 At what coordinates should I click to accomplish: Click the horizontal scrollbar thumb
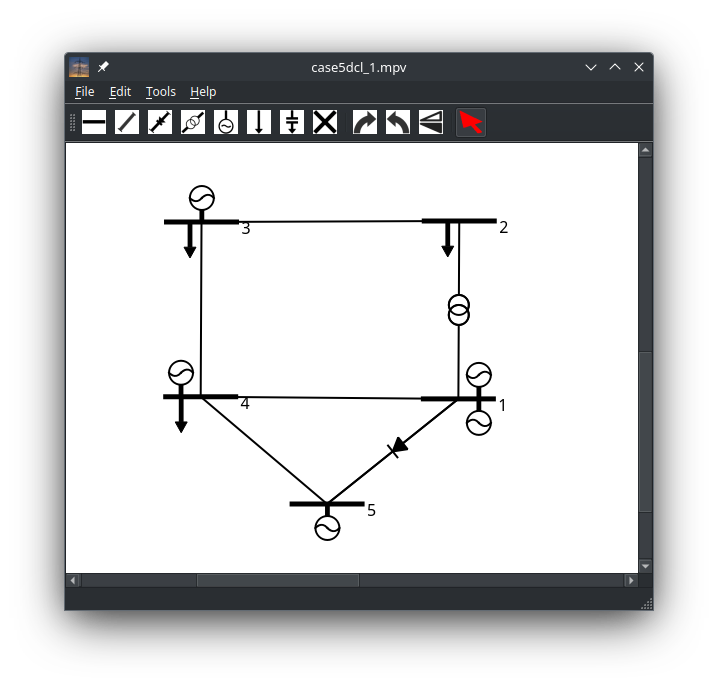278,581
